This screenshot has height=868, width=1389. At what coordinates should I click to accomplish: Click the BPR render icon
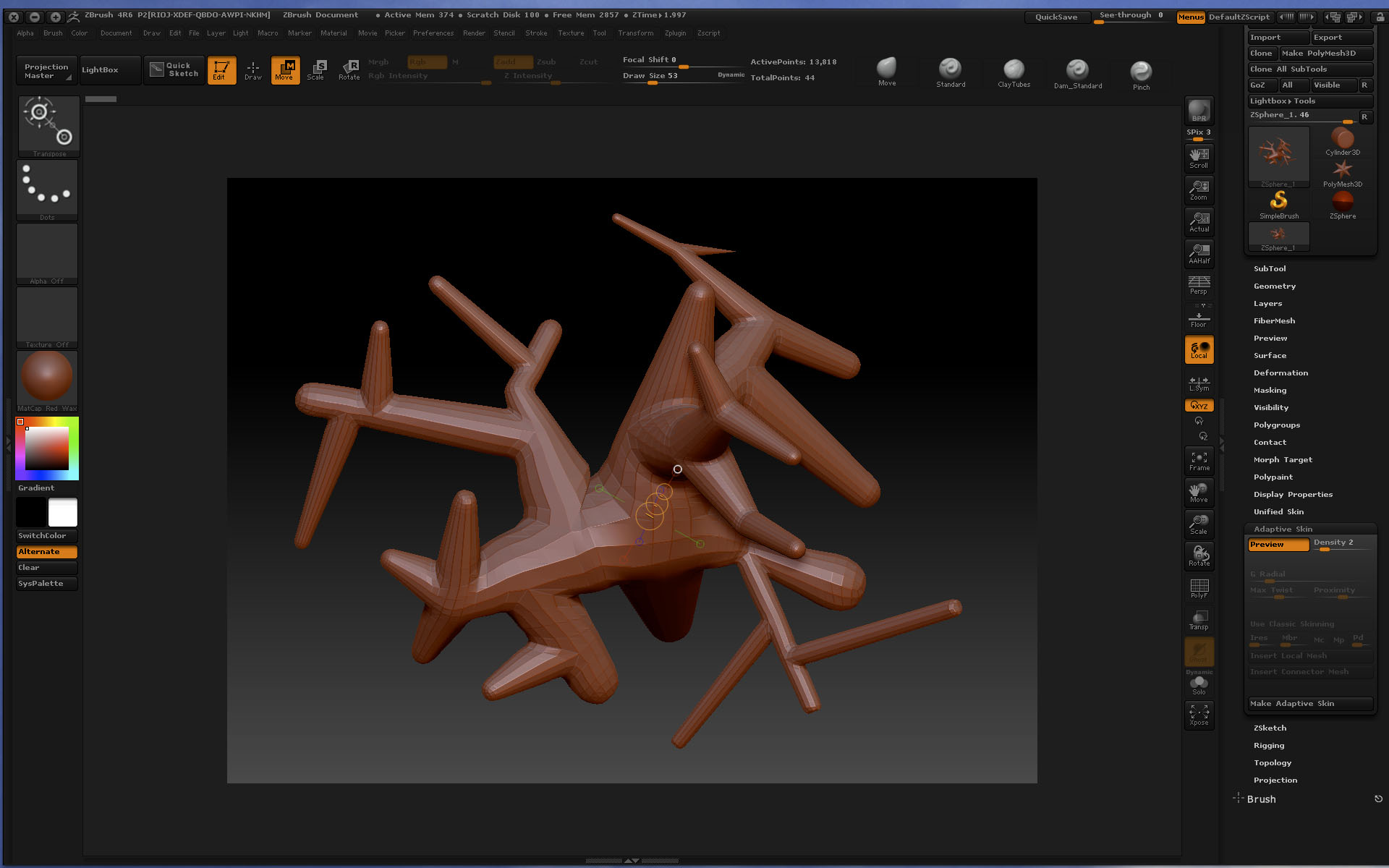click(x=1199, y=111)
